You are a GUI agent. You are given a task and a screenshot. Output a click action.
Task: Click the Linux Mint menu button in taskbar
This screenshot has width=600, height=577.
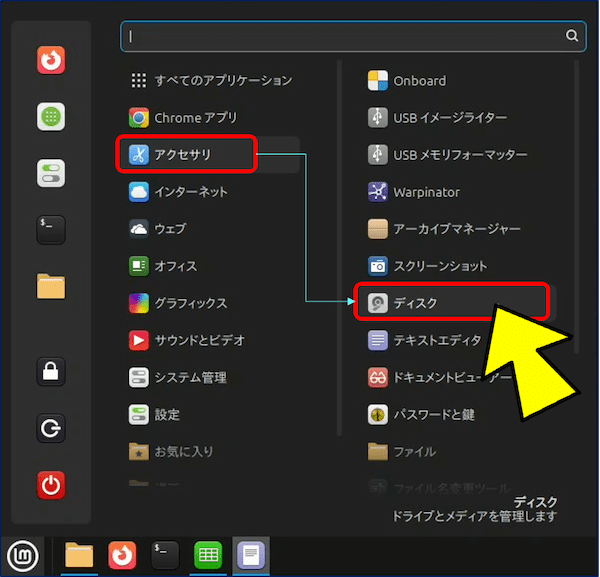point(21,555)
